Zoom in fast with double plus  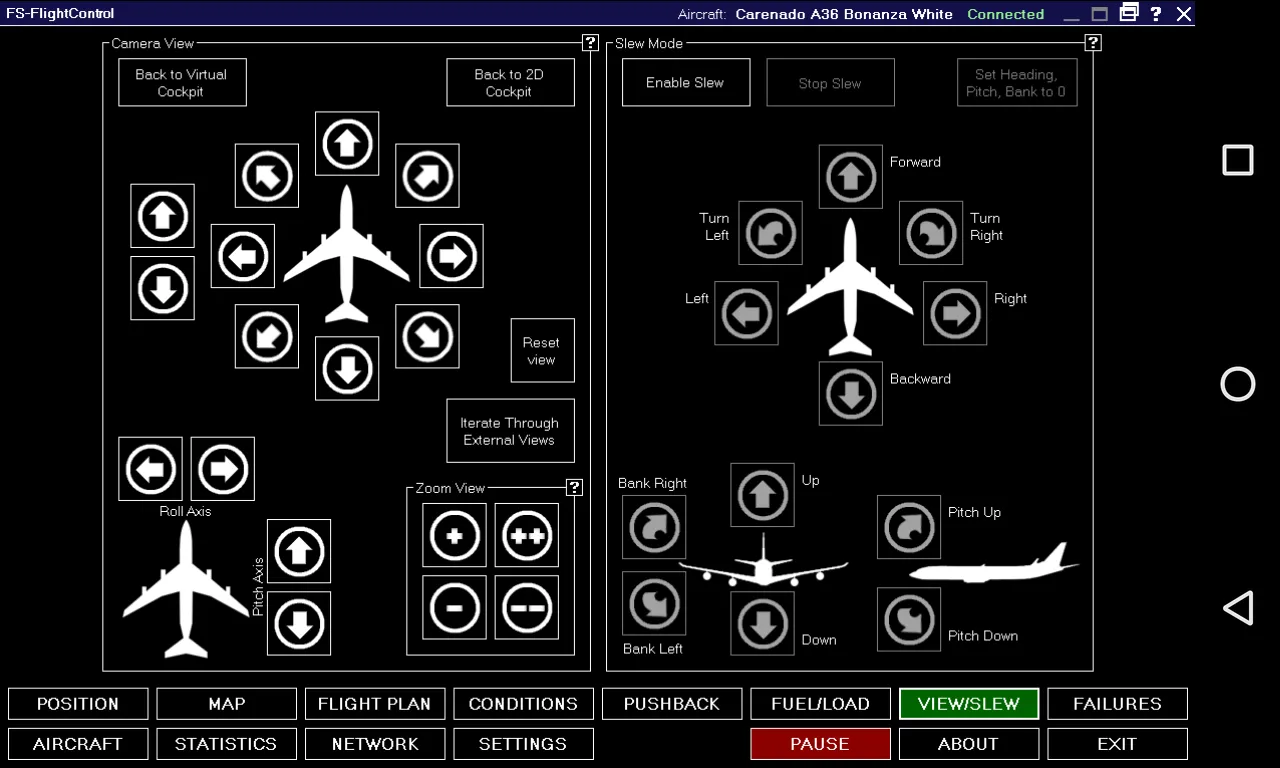pyautogui.click(x=526, y=536)
